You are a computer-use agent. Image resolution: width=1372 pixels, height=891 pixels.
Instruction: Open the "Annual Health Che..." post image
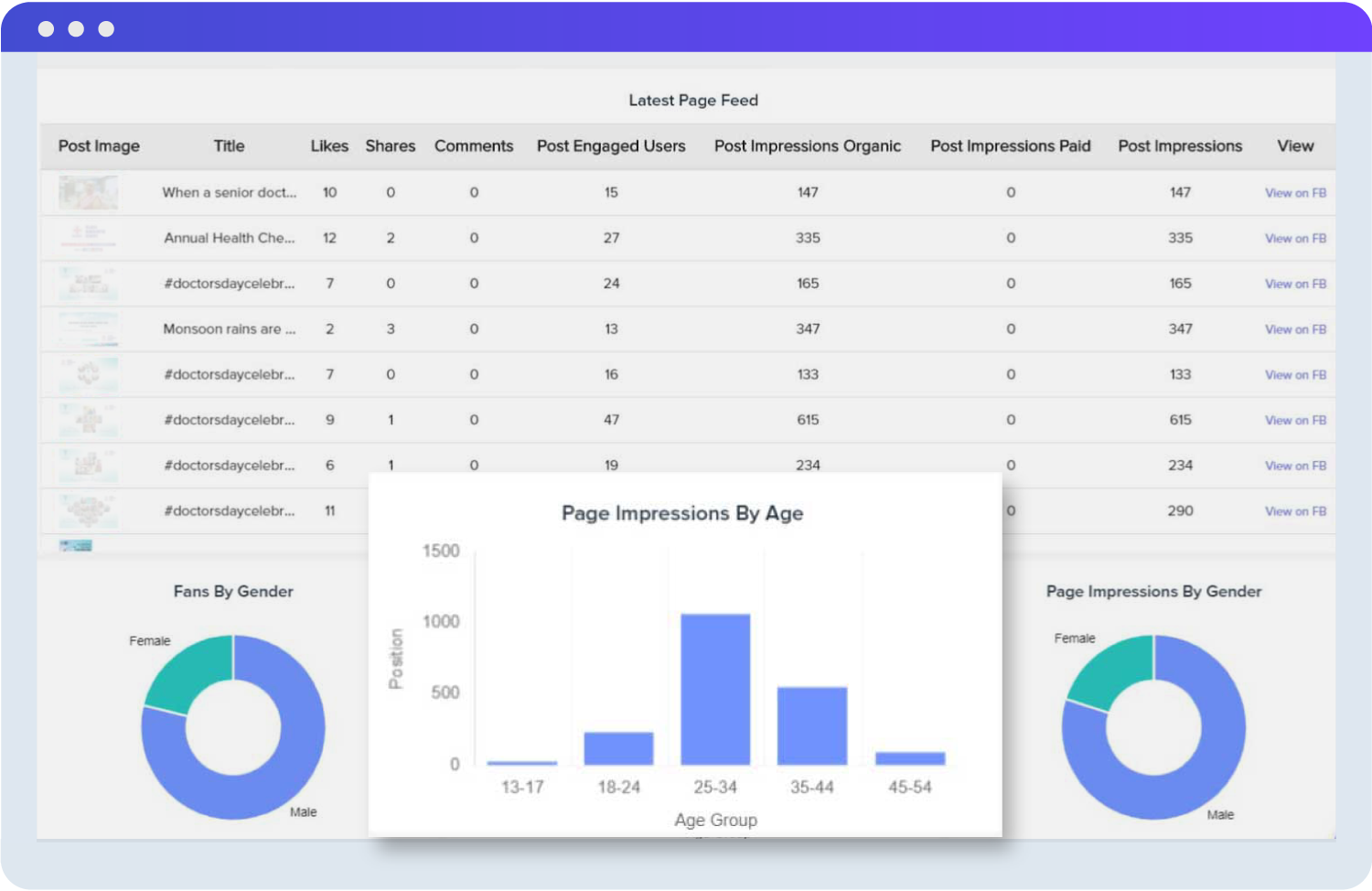(87, 237)
